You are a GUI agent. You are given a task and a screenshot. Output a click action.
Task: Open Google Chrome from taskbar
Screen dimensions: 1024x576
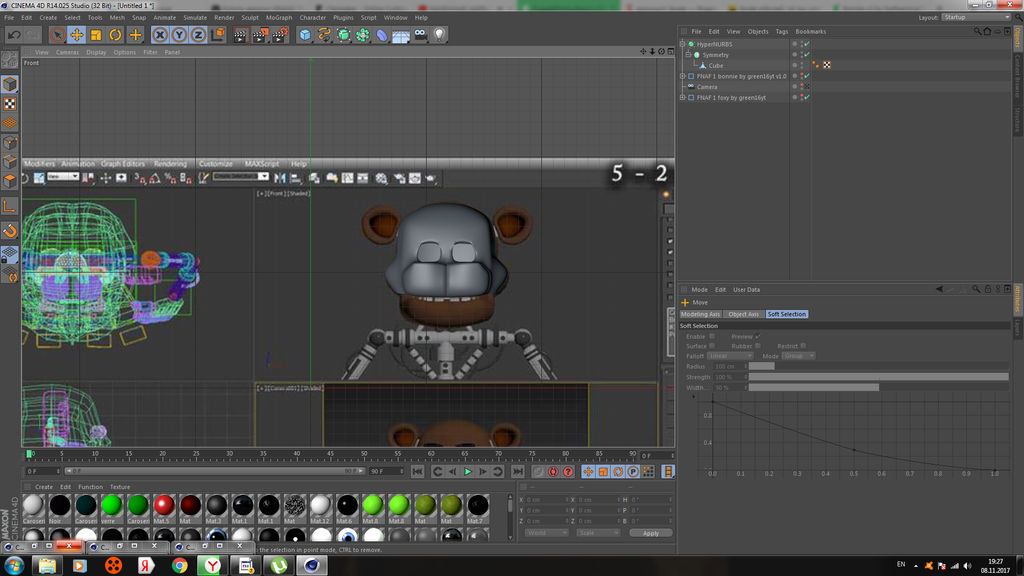click(x=180, y=566)
